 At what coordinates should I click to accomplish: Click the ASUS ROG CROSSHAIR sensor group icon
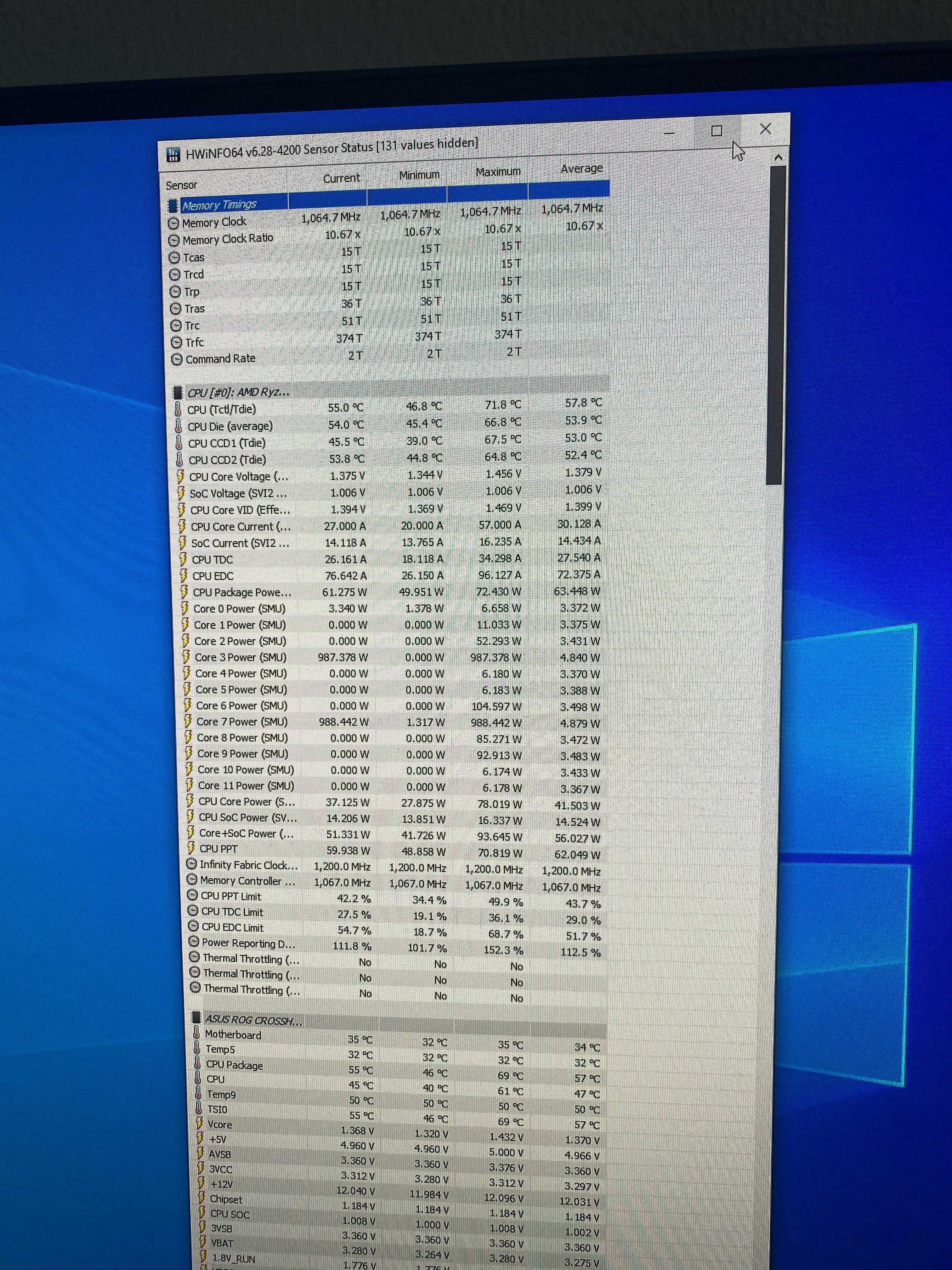click(x=196, y=1018)
